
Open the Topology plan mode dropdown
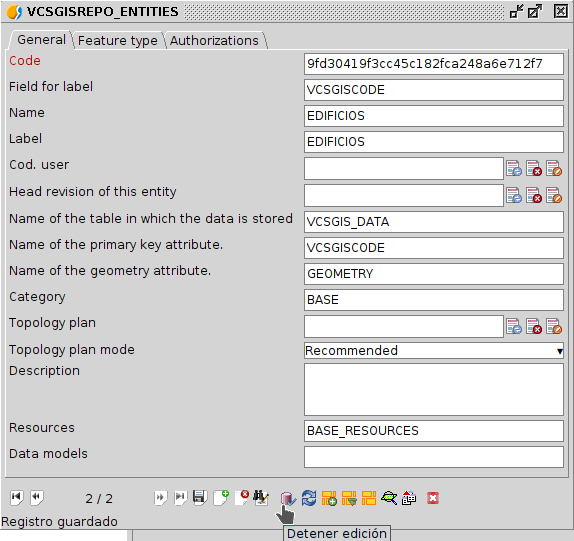click(x=434, y=351)
